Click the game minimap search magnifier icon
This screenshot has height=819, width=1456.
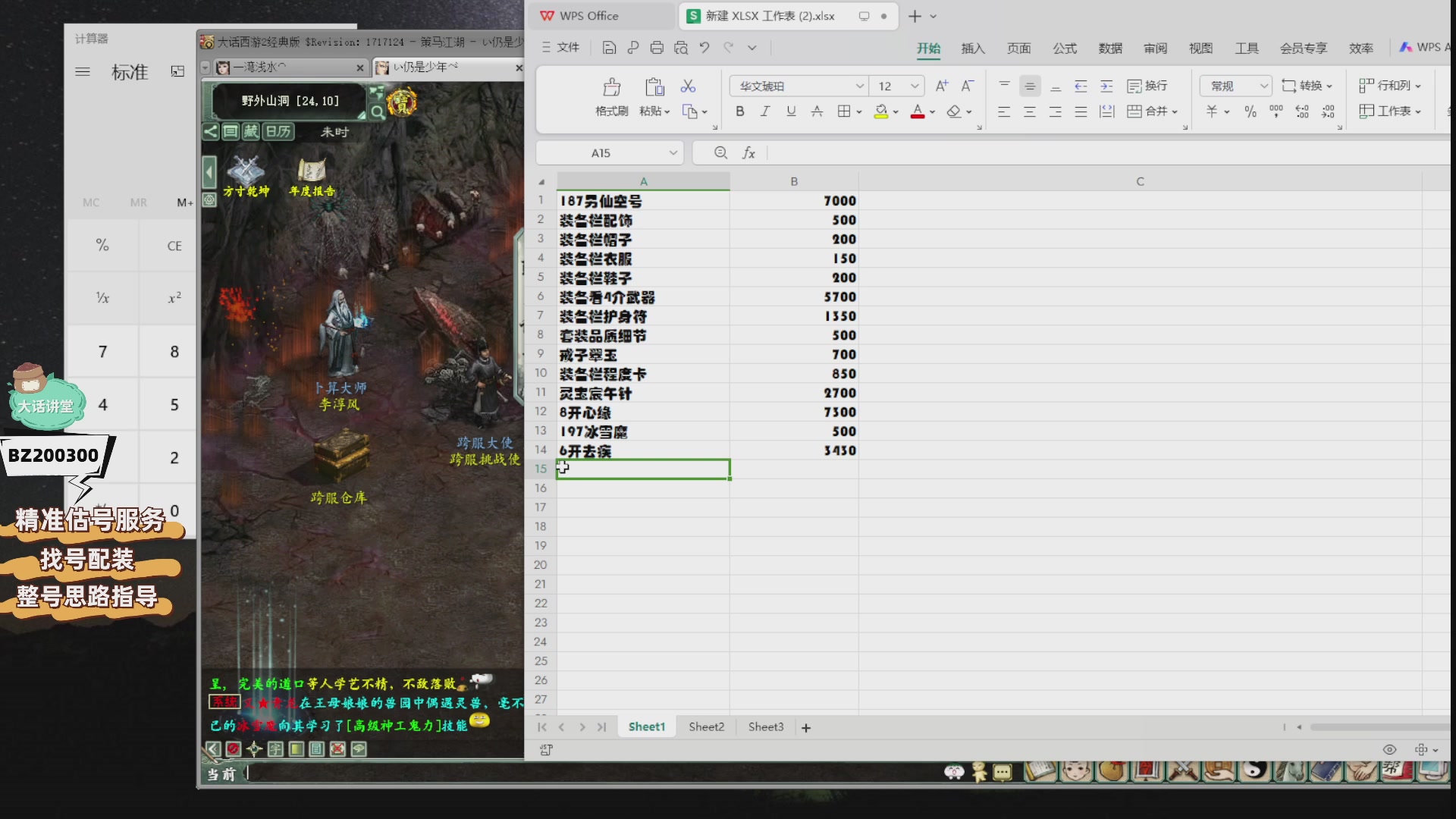point(377,113)
